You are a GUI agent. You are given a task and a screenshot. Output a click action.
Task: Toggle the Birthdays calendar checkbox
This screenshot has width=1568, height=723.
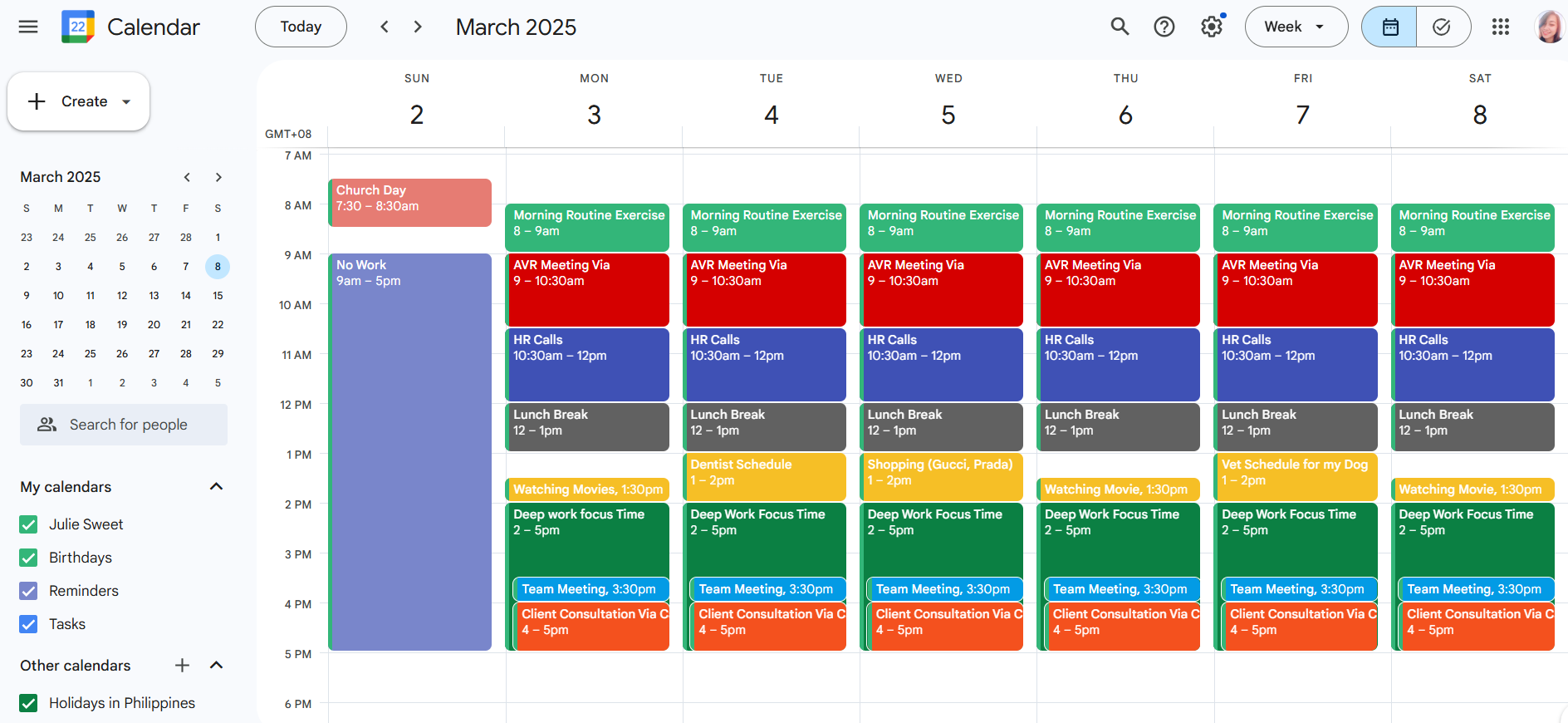pyautogui.click(x=28, y=558)
